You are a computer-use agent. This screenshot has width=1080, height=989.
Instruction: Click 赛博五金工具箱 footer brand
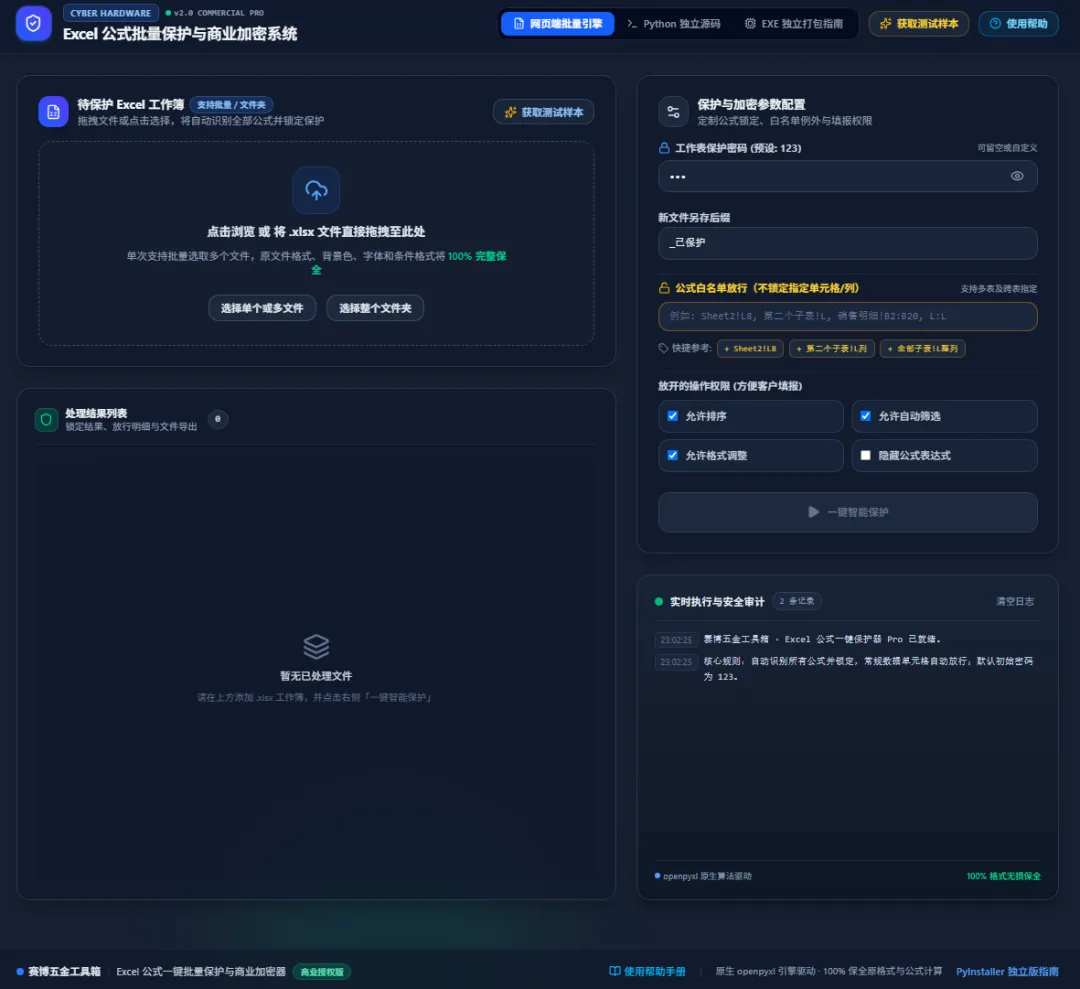tap(64, 971)
